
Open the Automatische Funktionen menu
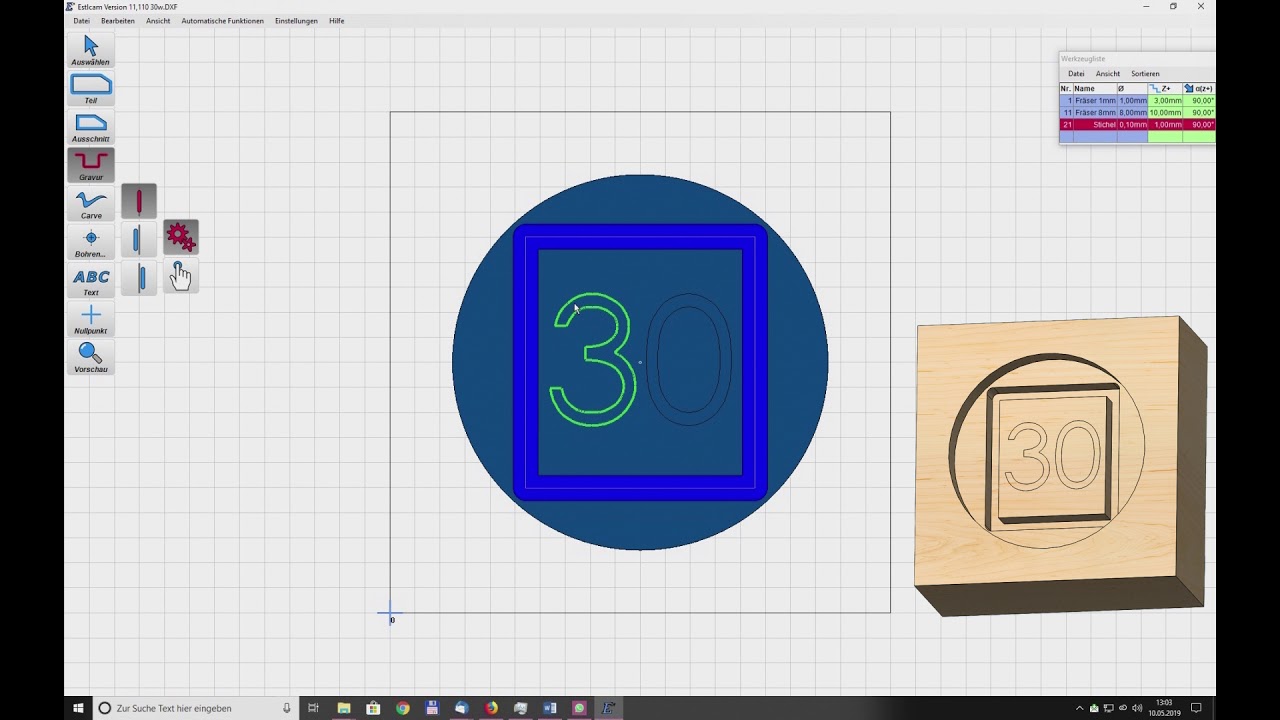coord(222,21)
